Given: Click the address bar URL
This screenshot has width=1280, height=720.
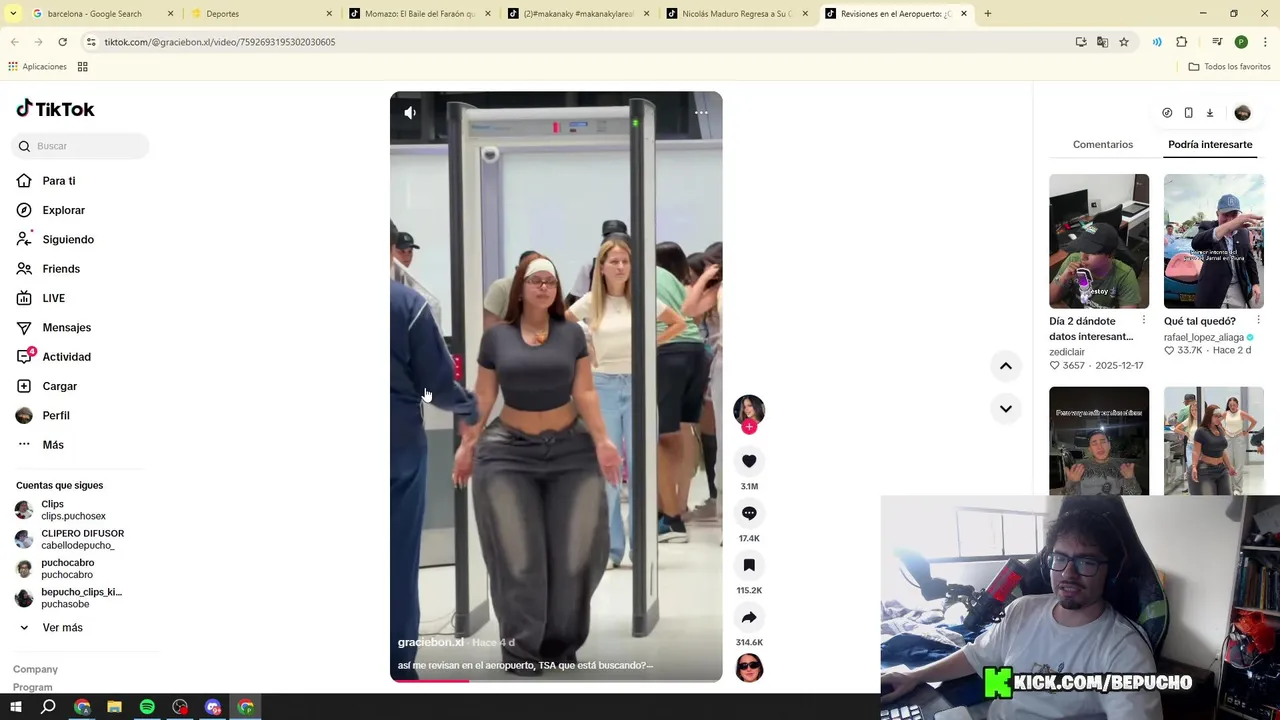Looking at the screenshot, I should 220,42.
